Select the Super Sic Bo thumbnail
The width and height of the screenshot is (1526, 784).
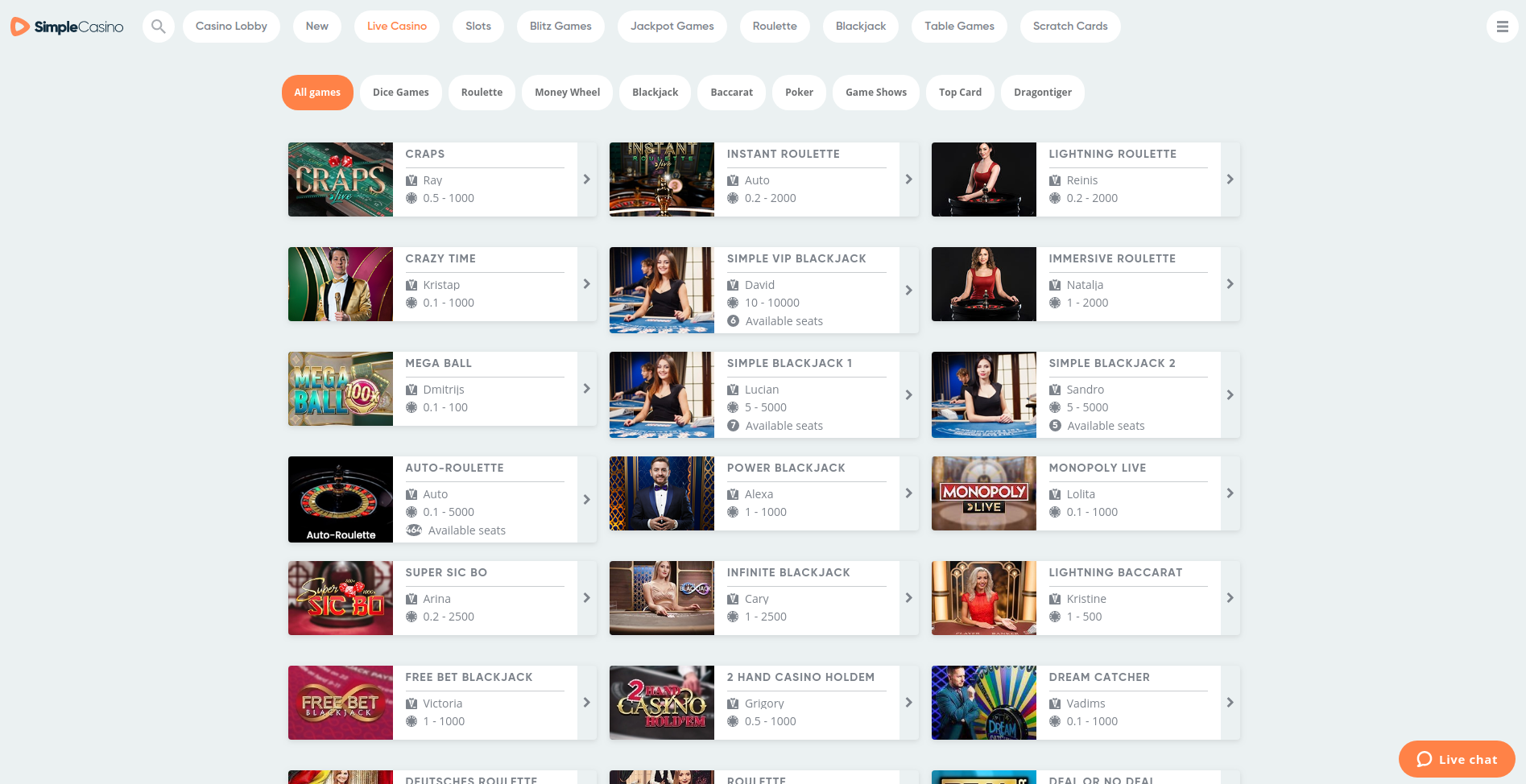[x=341, y=598]
